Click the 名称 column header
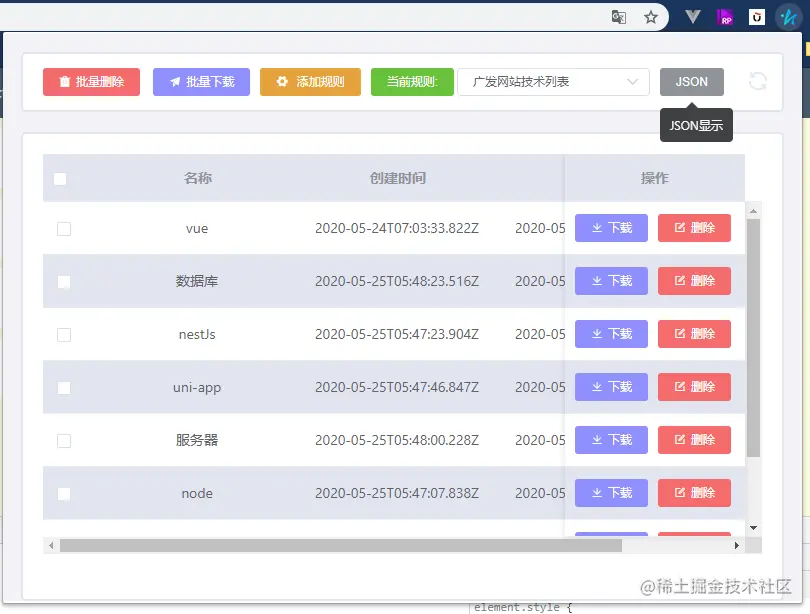The height and width of the screenshot is (614, 810). [197, 178]
